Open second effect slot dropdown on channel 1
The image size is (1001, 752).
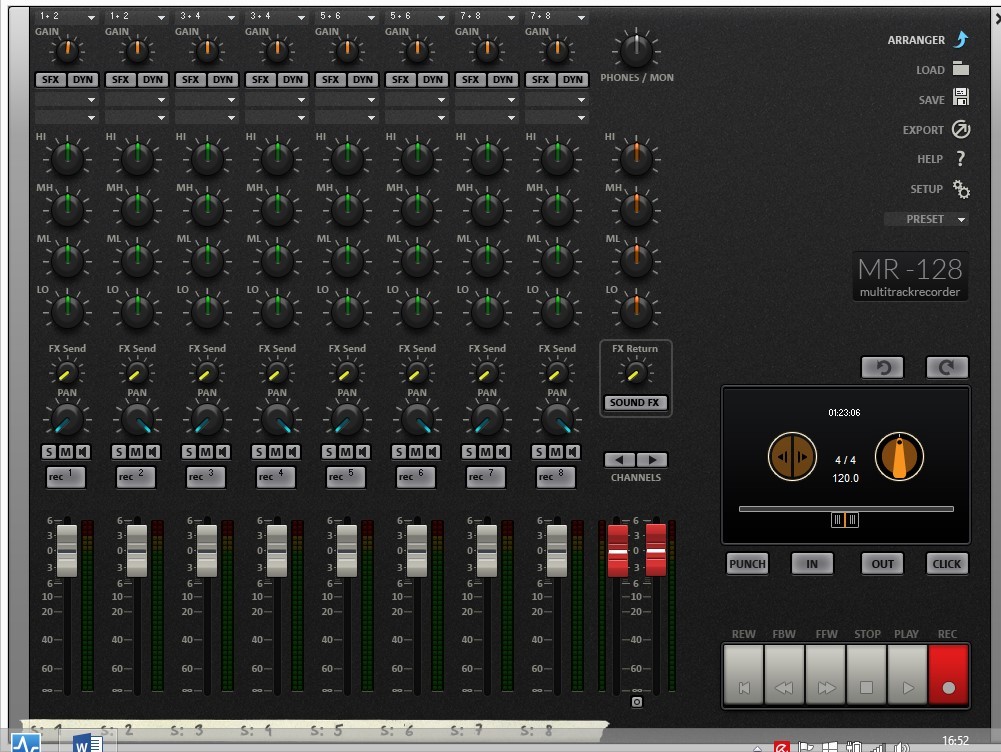coord(66,117)
